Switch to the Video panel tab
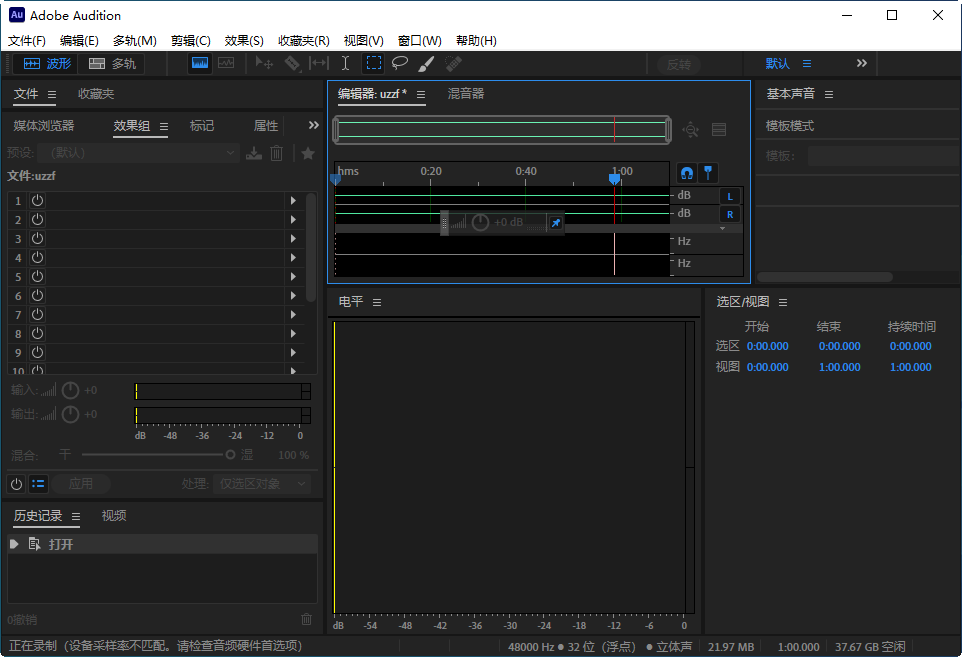This screenshot has height=657, width=962. (114, 516)
